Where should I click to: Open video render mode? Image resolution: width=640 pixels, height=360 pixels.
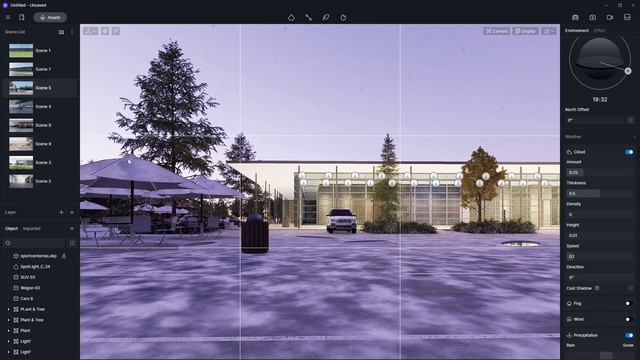pos(610,18)
